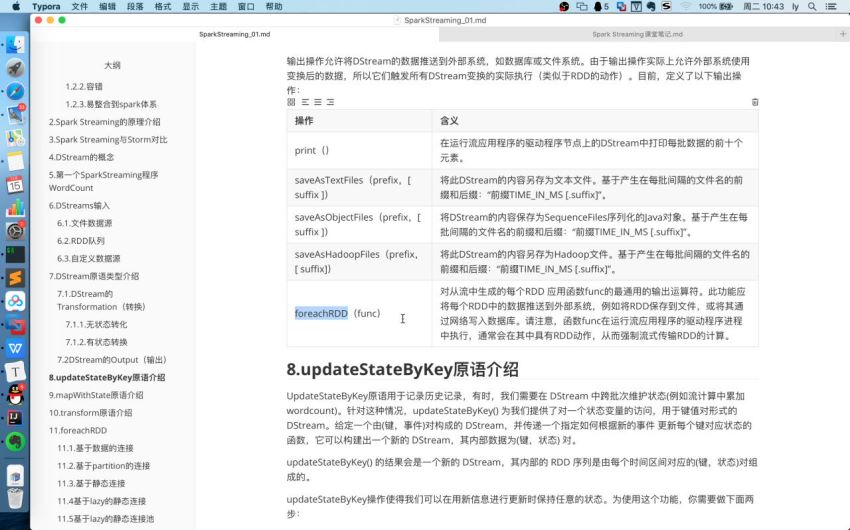Open the Apple menu

click(16, 7)
